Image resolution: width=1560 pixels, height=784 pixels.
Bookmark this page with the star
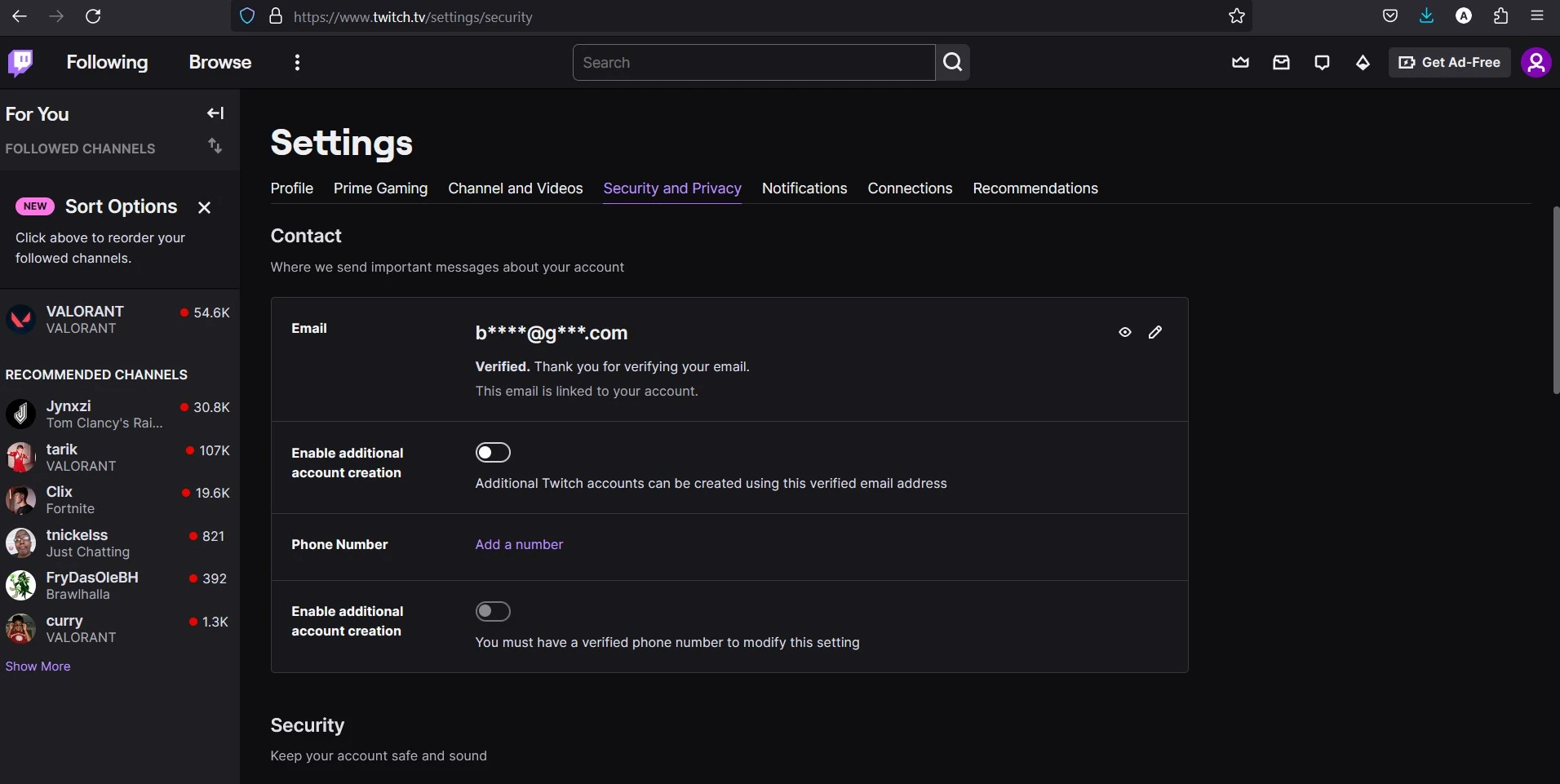coord(1237,16)
